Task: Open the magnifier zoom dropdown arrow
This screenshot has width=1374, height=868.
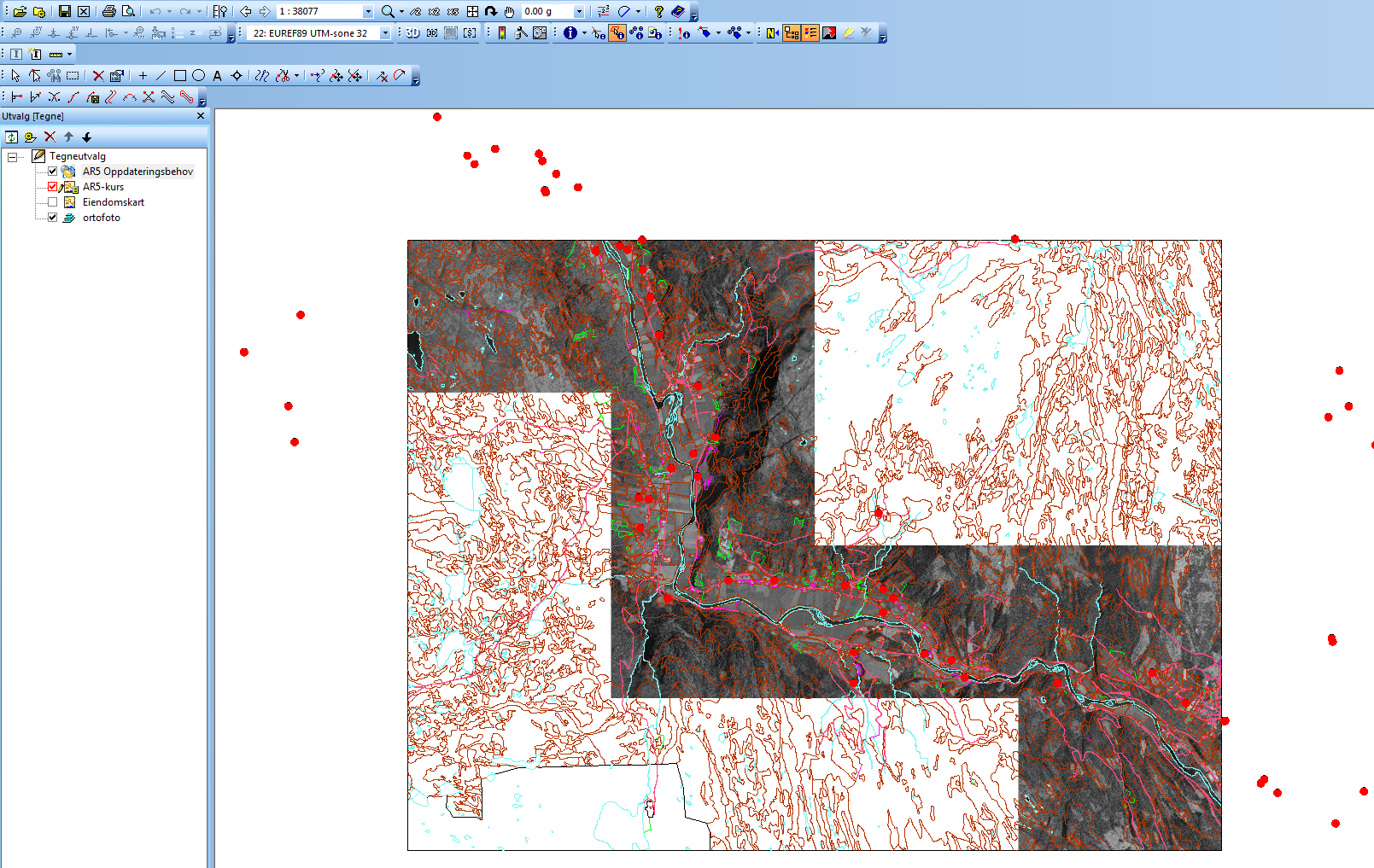Action: pos(401,11)
